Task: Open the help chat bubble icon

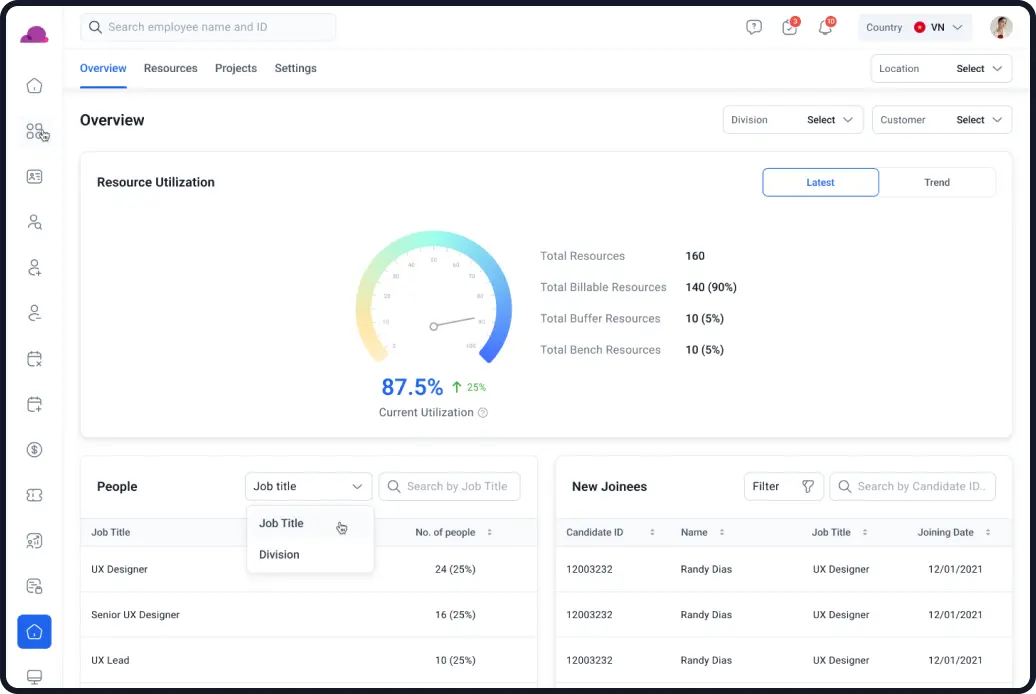Action: tap(754, 27)
